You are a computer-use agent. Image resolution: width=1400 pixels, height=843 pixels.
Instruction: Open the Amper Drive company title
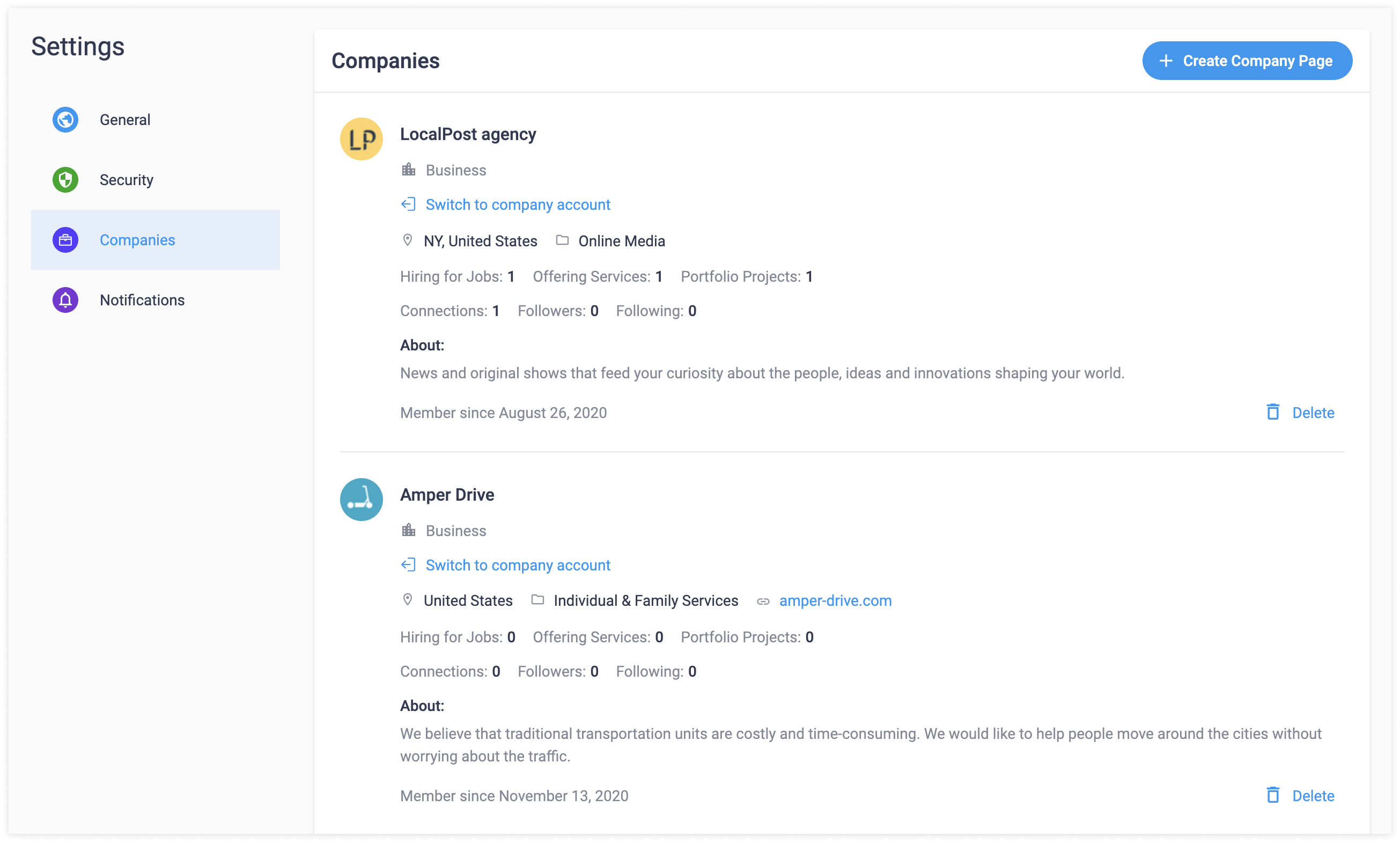click(x=447, y=495)
